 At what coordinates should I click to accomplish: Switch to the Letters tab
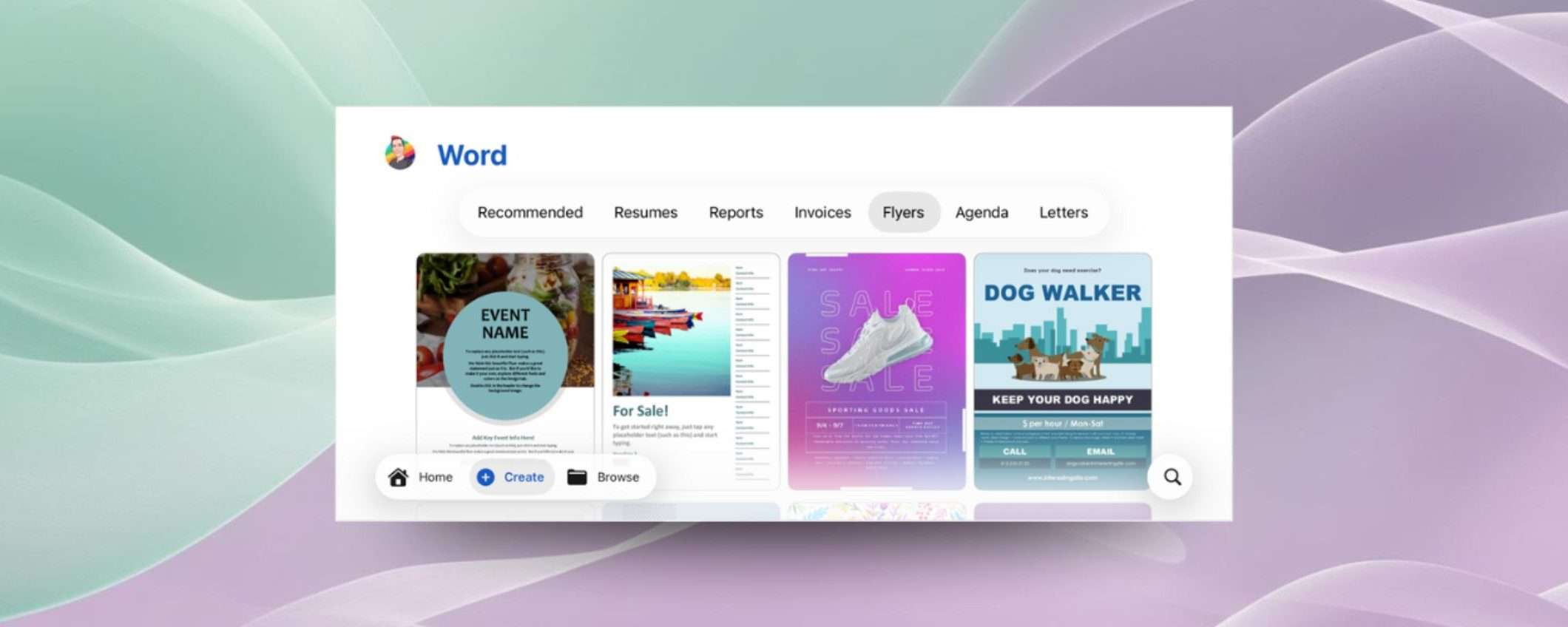pos(1063,213)
